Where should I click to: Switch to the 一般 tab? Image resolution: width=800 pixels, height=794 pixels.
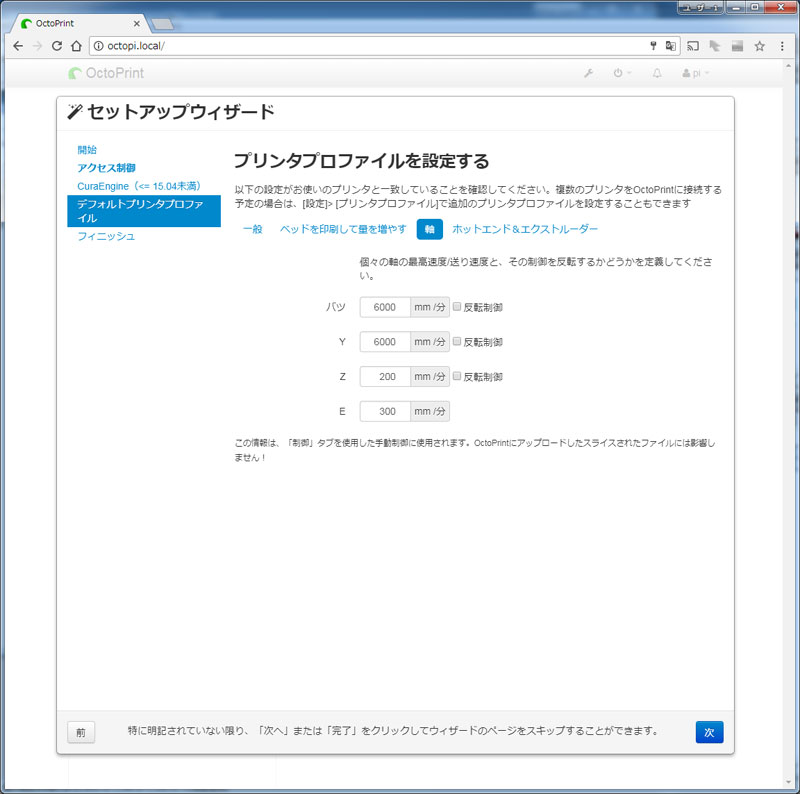[253, 229]
